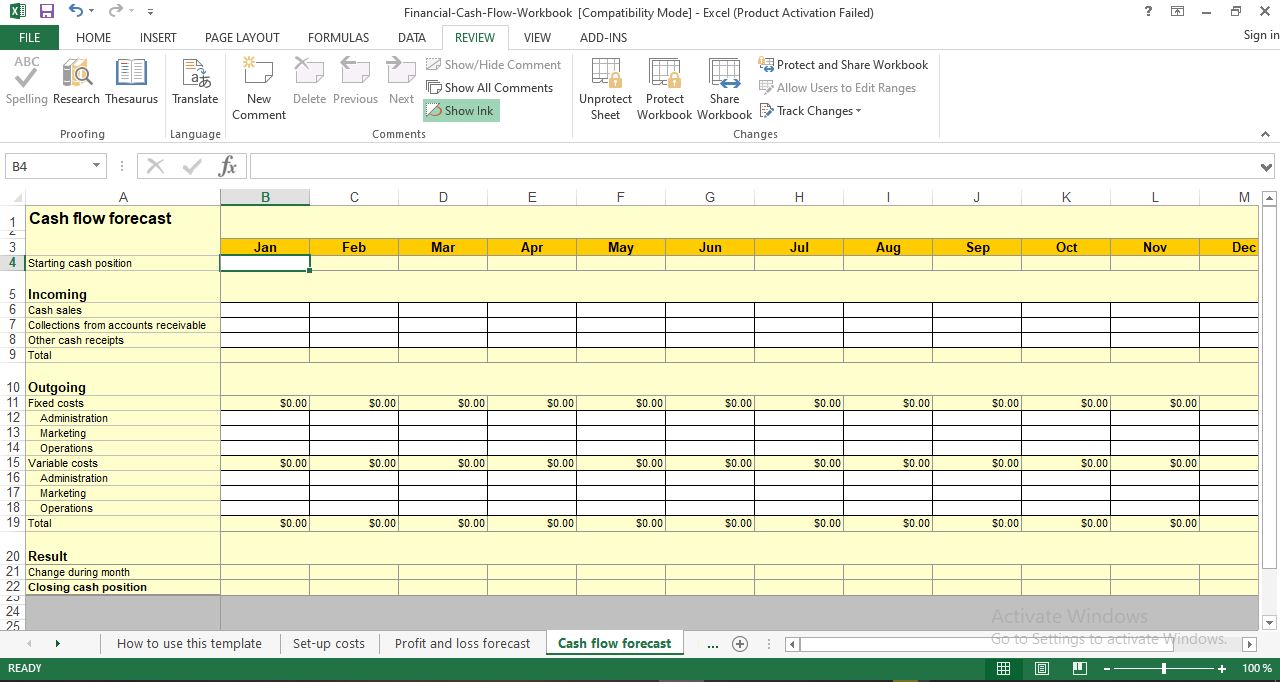This screenshot has height=682, width=1280.
Task: Open the FORMULAS tab
Action: pyautogui.click(x=338, y=38)
